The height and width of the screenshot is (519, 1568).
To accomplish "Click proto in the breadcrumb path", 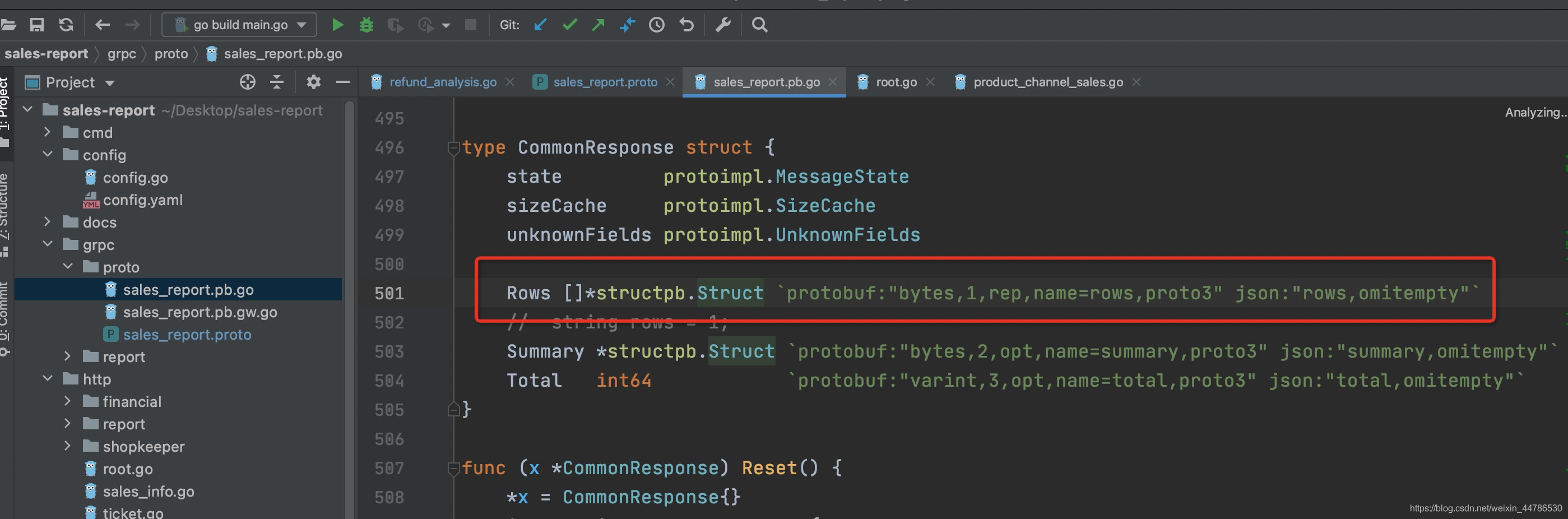I will 171,54.
